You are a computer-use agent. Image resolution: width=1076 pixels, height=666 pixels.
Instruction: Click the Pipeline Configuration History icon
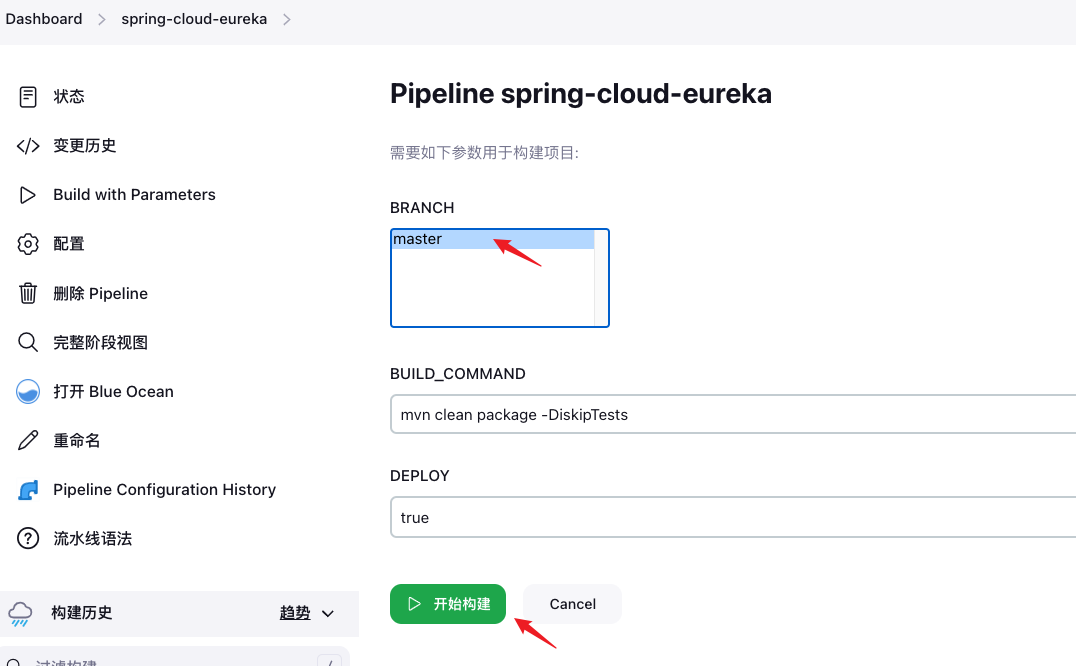pyautogui.click(x=28, y=490)
